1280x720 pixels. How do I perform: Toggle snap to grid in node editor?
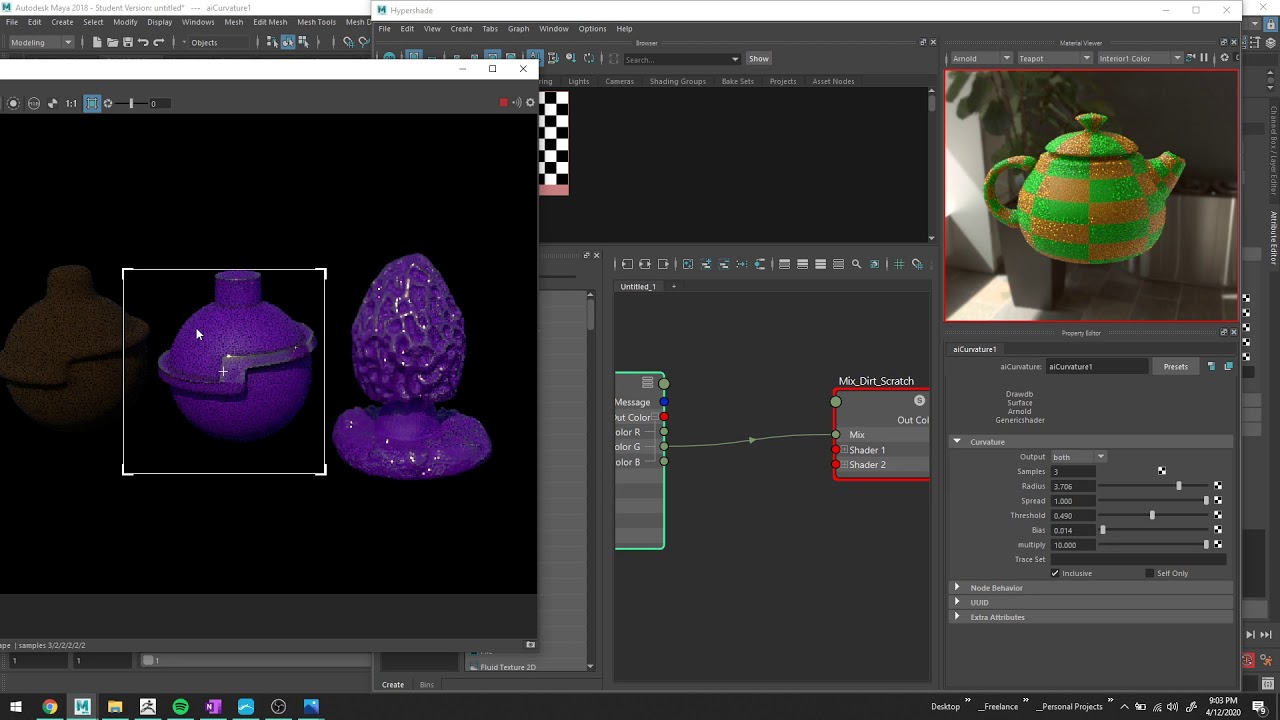[917, 264]
